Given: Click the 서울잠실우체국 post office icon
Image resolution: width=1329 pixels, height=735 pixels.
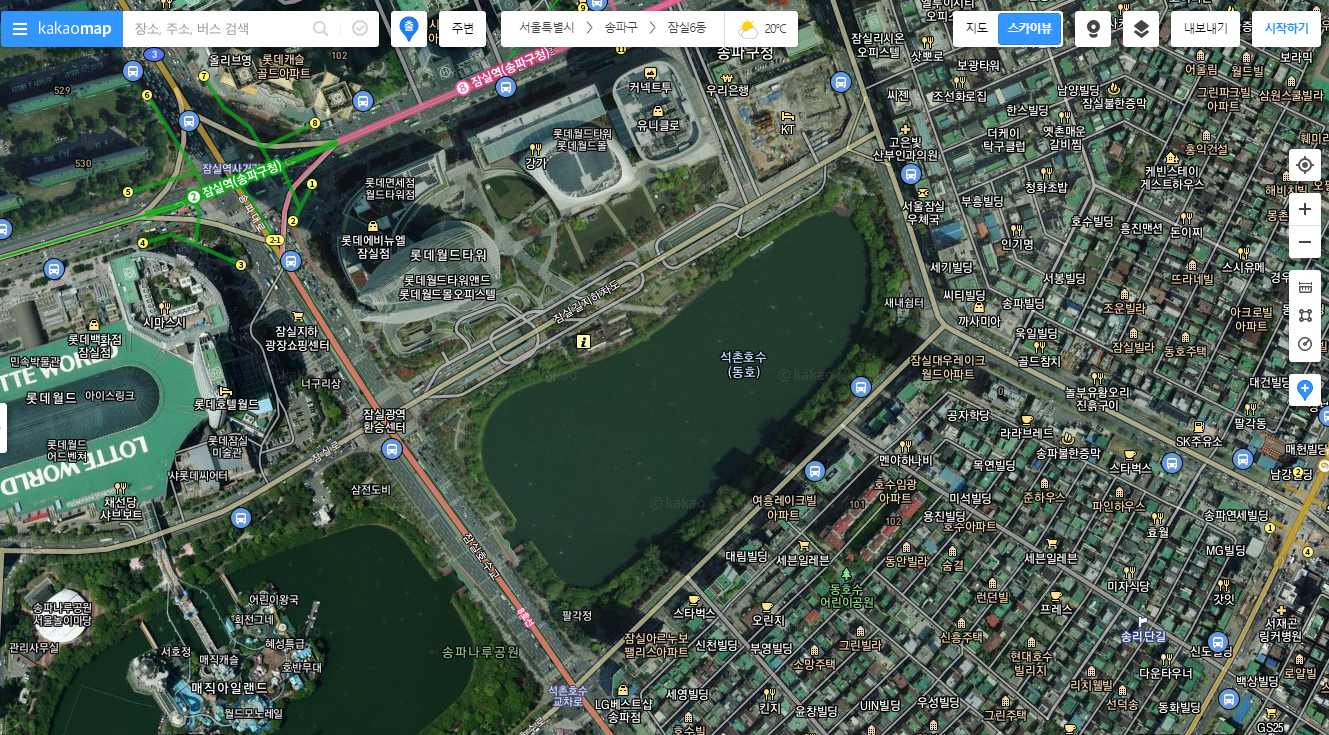Looking at the screenshot, I should click(x=922, y=191).
